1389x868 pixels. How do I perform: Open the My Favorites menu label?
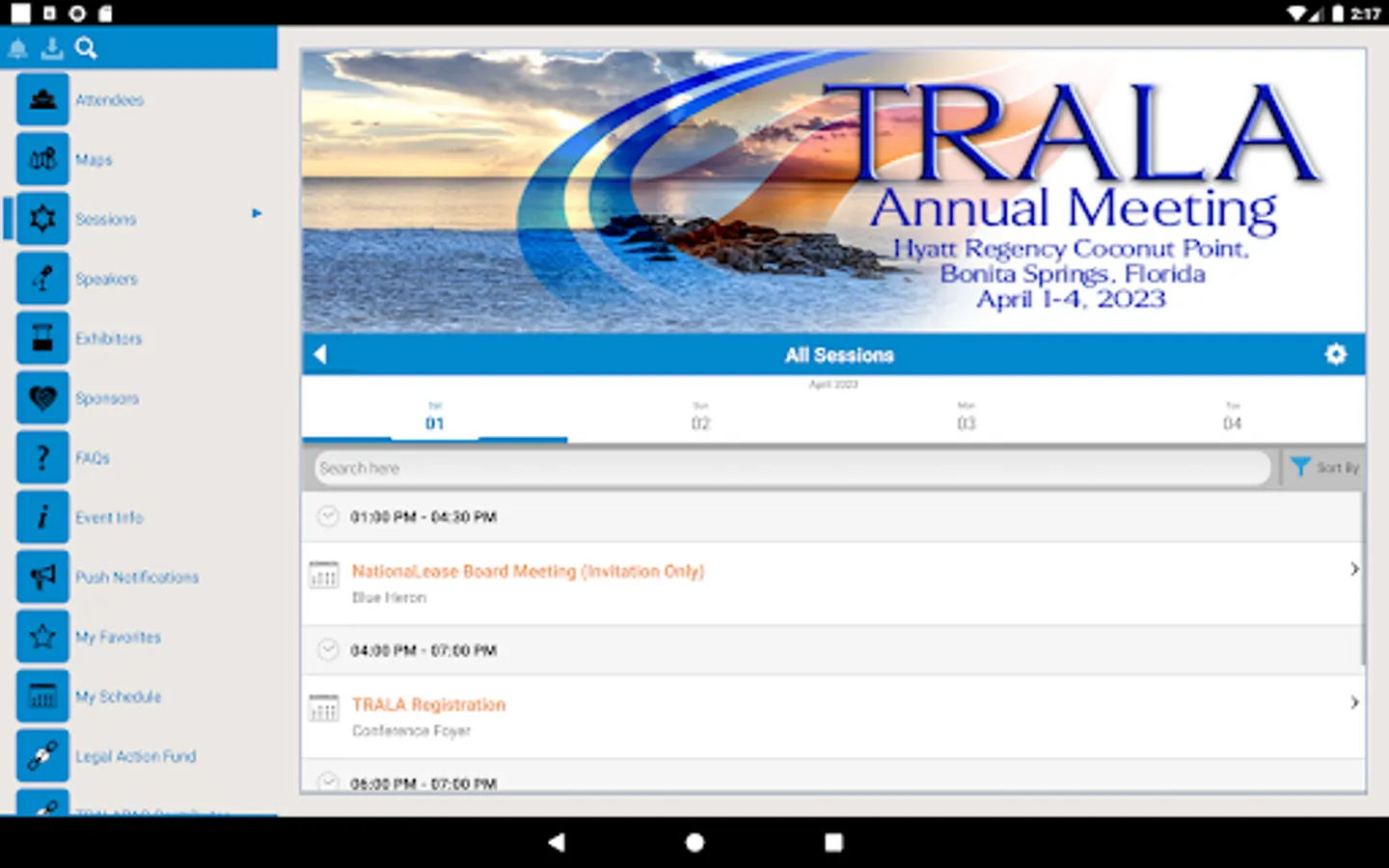(118, 637)
